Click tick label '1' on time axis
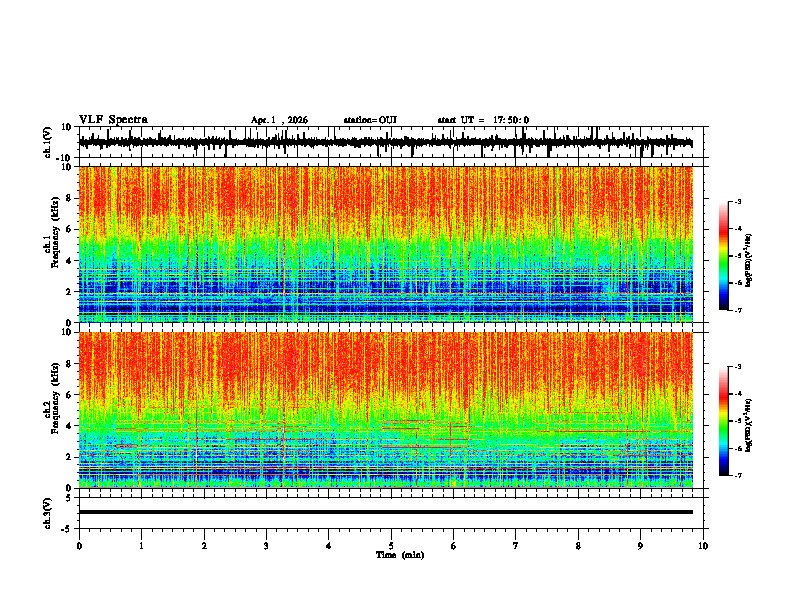 tap(141, 546)
